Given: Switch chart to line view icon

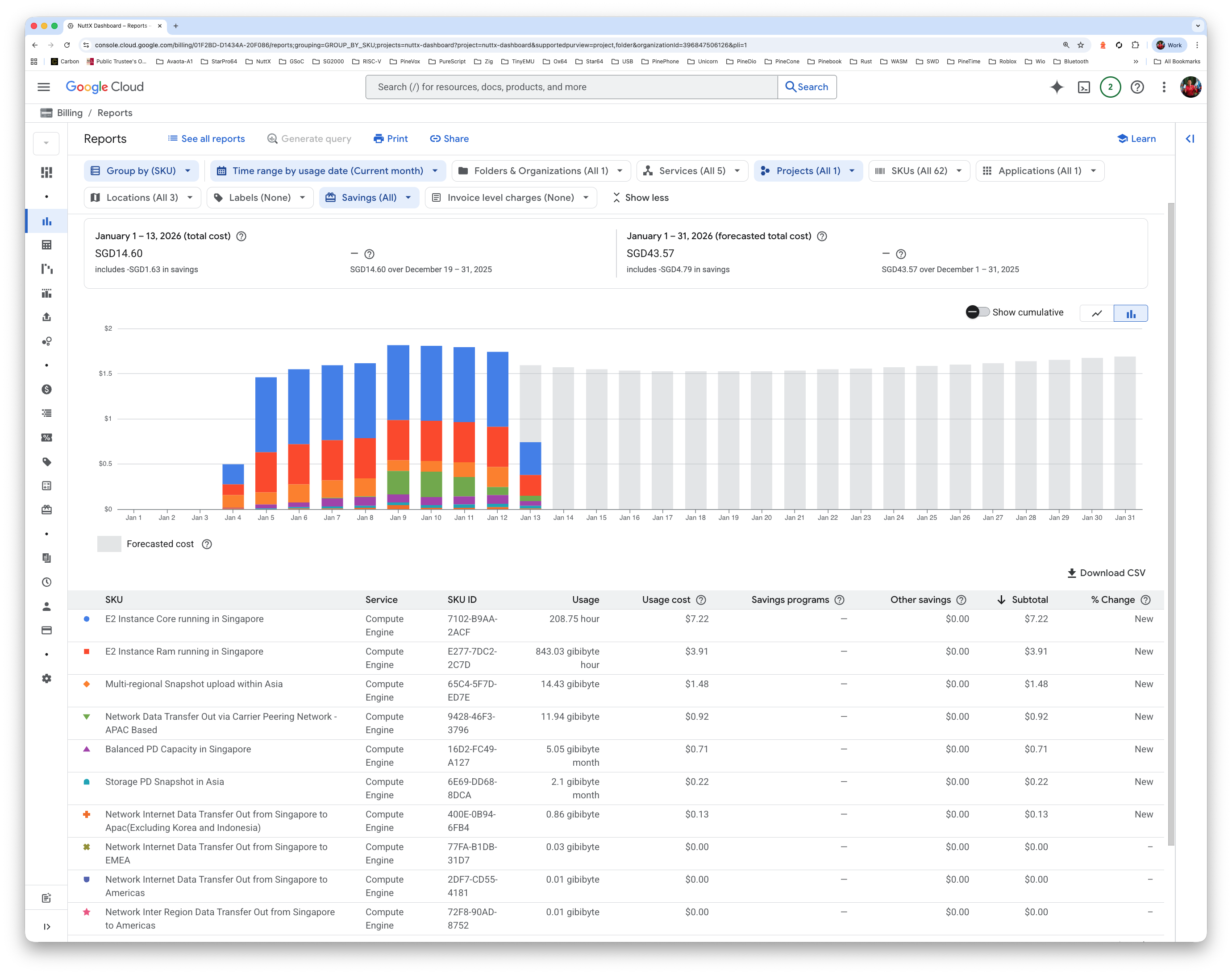Looking at the screenshot, I should [x=1096, y=313].
